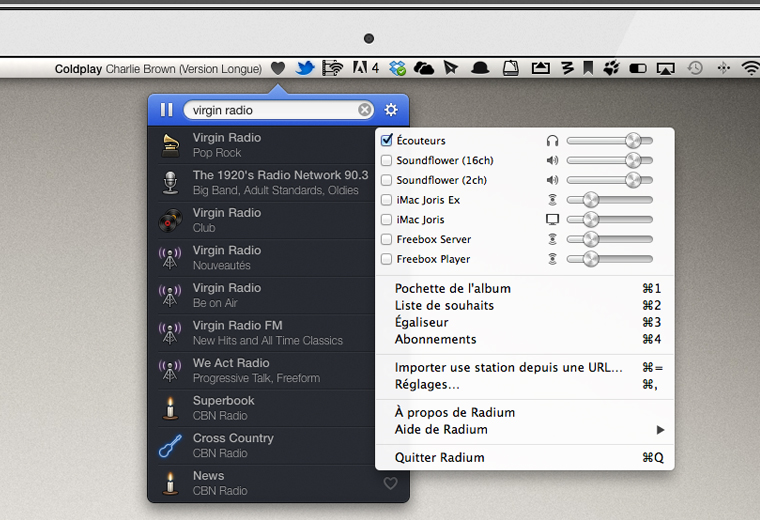Enable the iMac Joris output checkbox
This screenshot has width=760, height=520.
pyautogui.click(x=386, y=220)
